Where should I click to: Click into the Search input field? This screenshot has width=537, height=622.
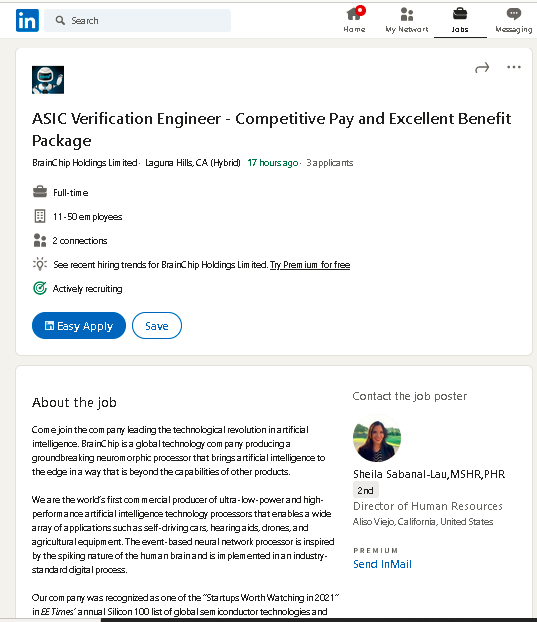(138, 21)
